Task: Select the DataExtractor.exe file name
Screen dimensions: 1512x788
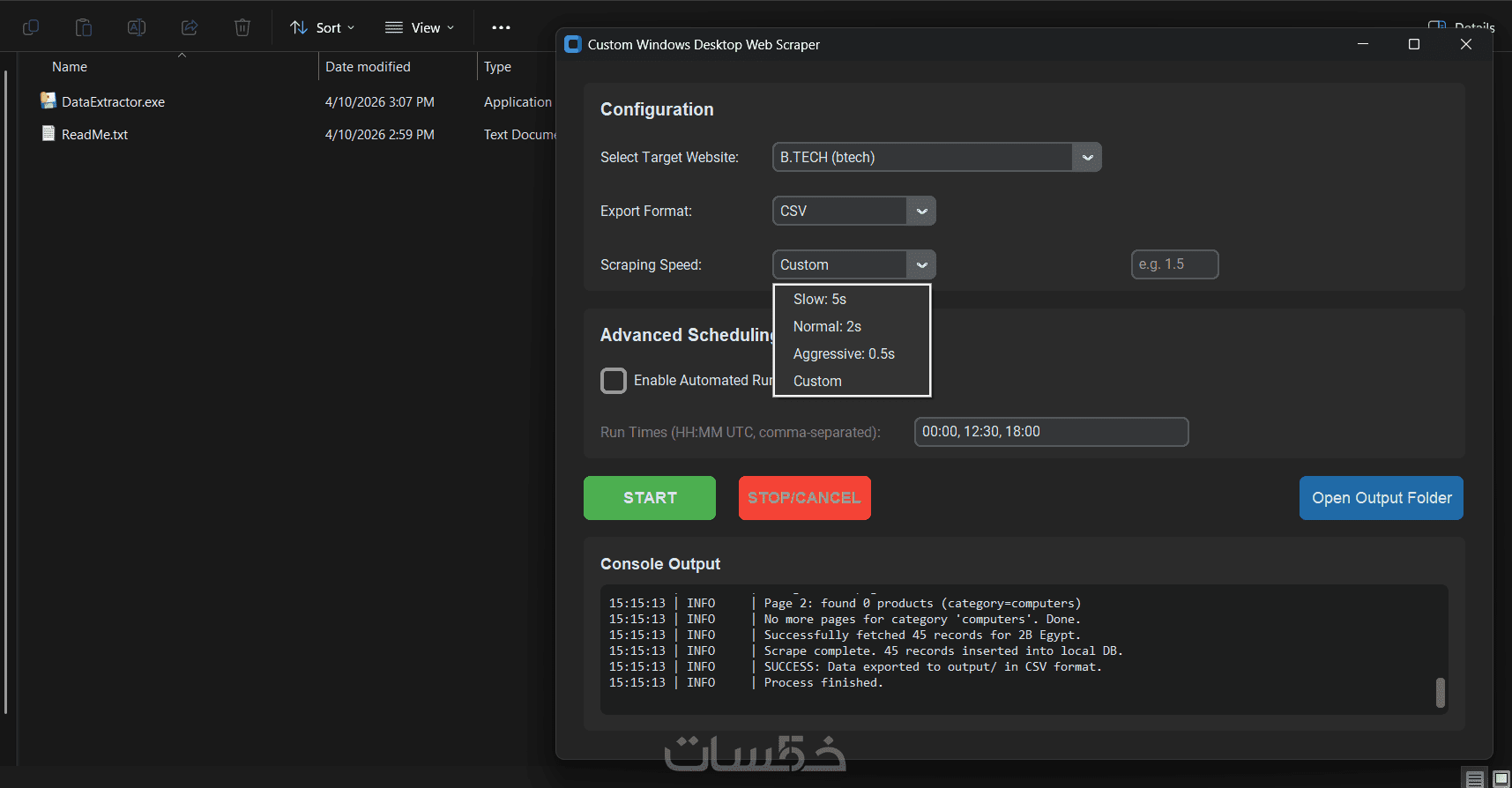Action: (114, 102)
